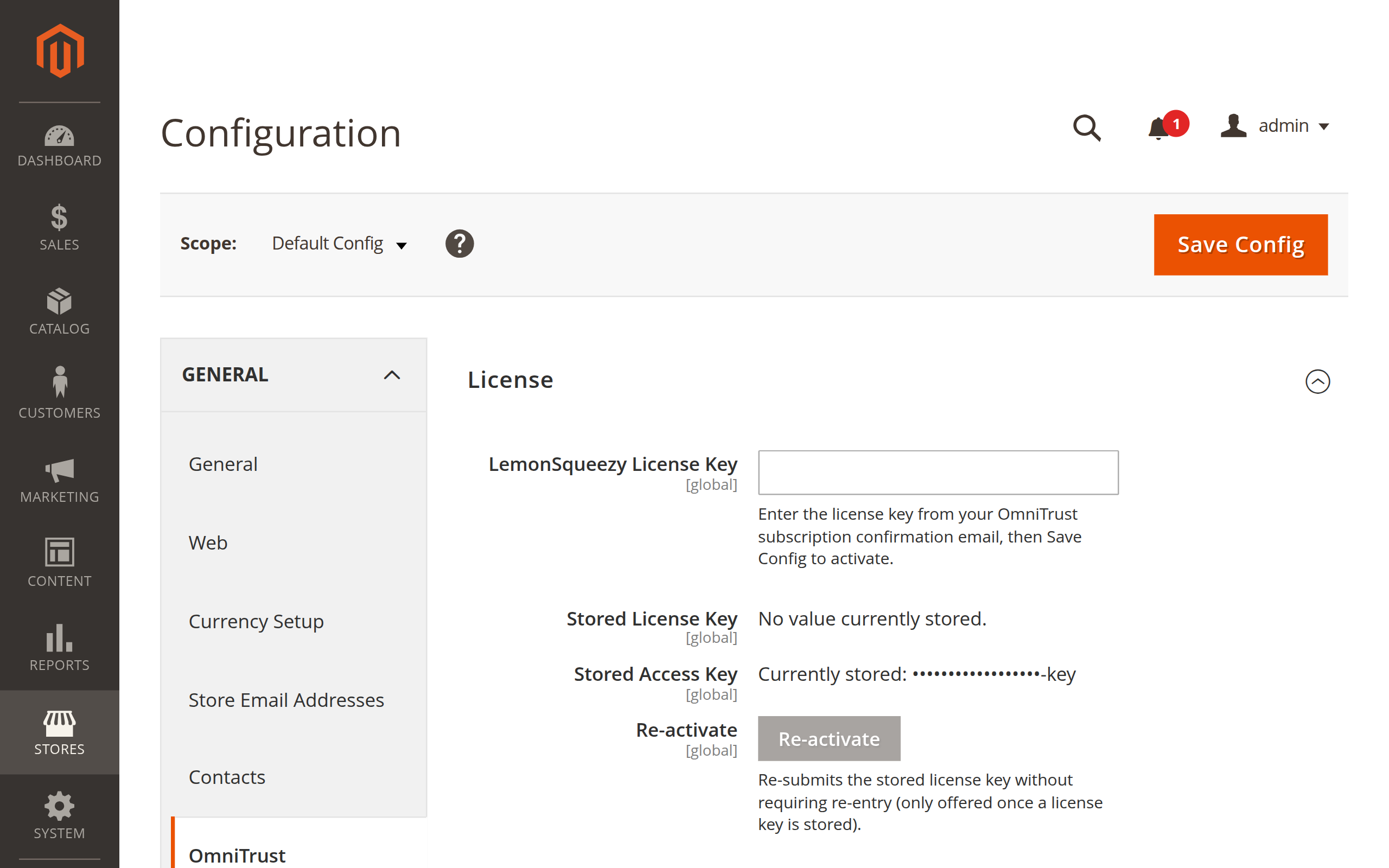This screenshot has width=1389, height=868.
Task: Open the admin account dropdown
Action: 1276,126
